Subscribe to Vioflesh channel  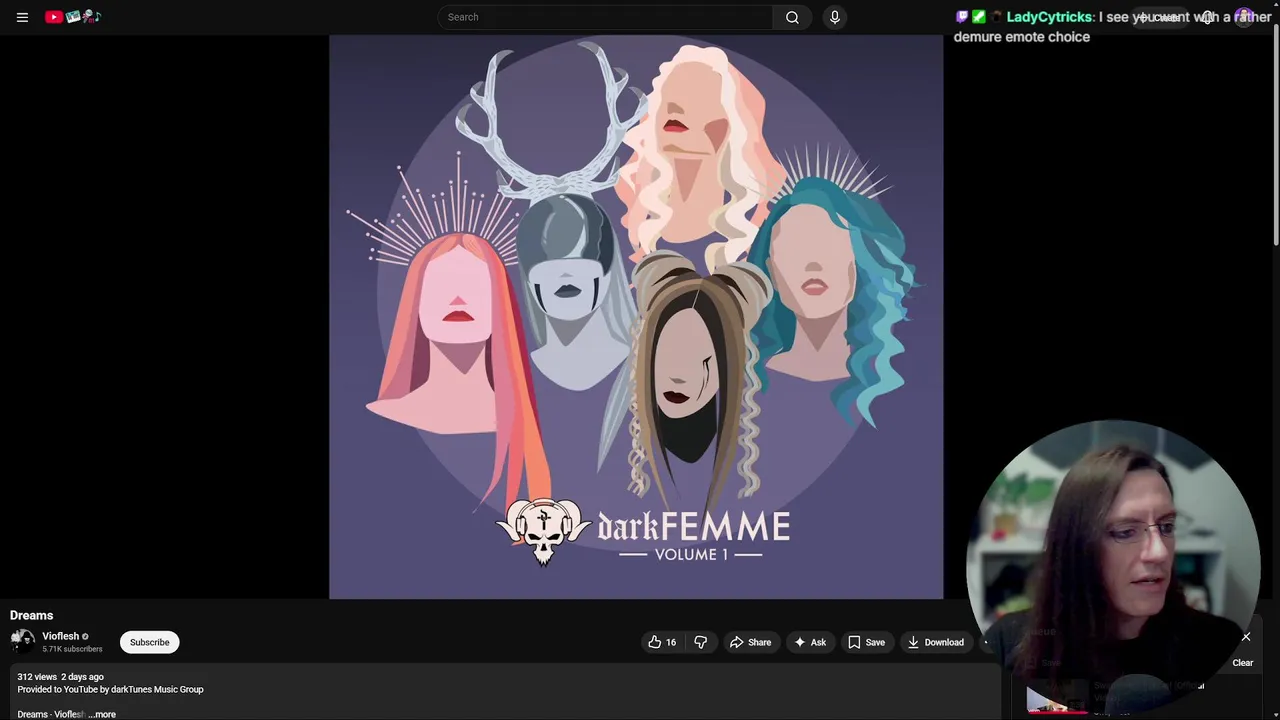149,642
